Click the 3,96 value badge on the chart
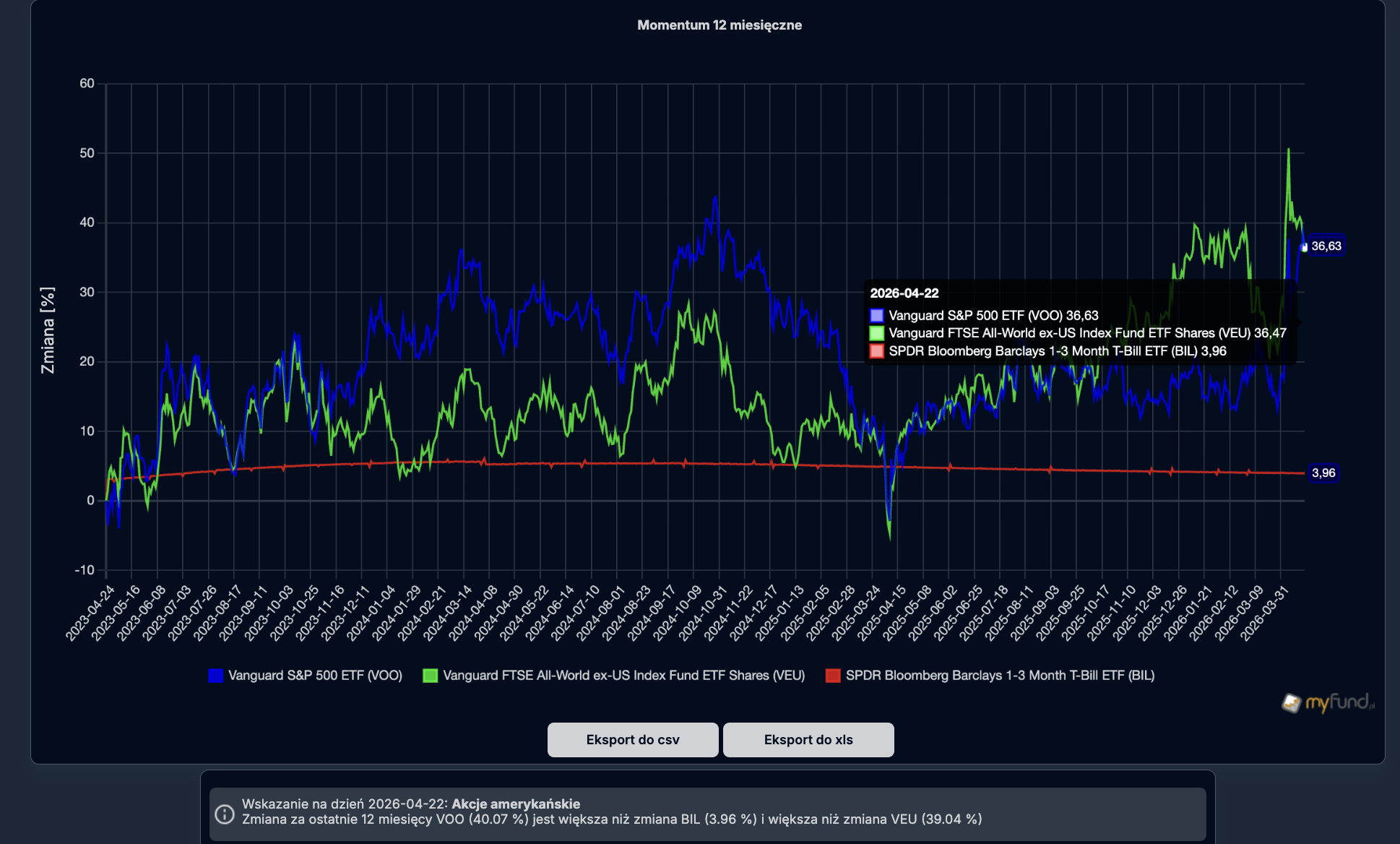This screenshot has width=1400, height=844. (x=1323, y=473)
